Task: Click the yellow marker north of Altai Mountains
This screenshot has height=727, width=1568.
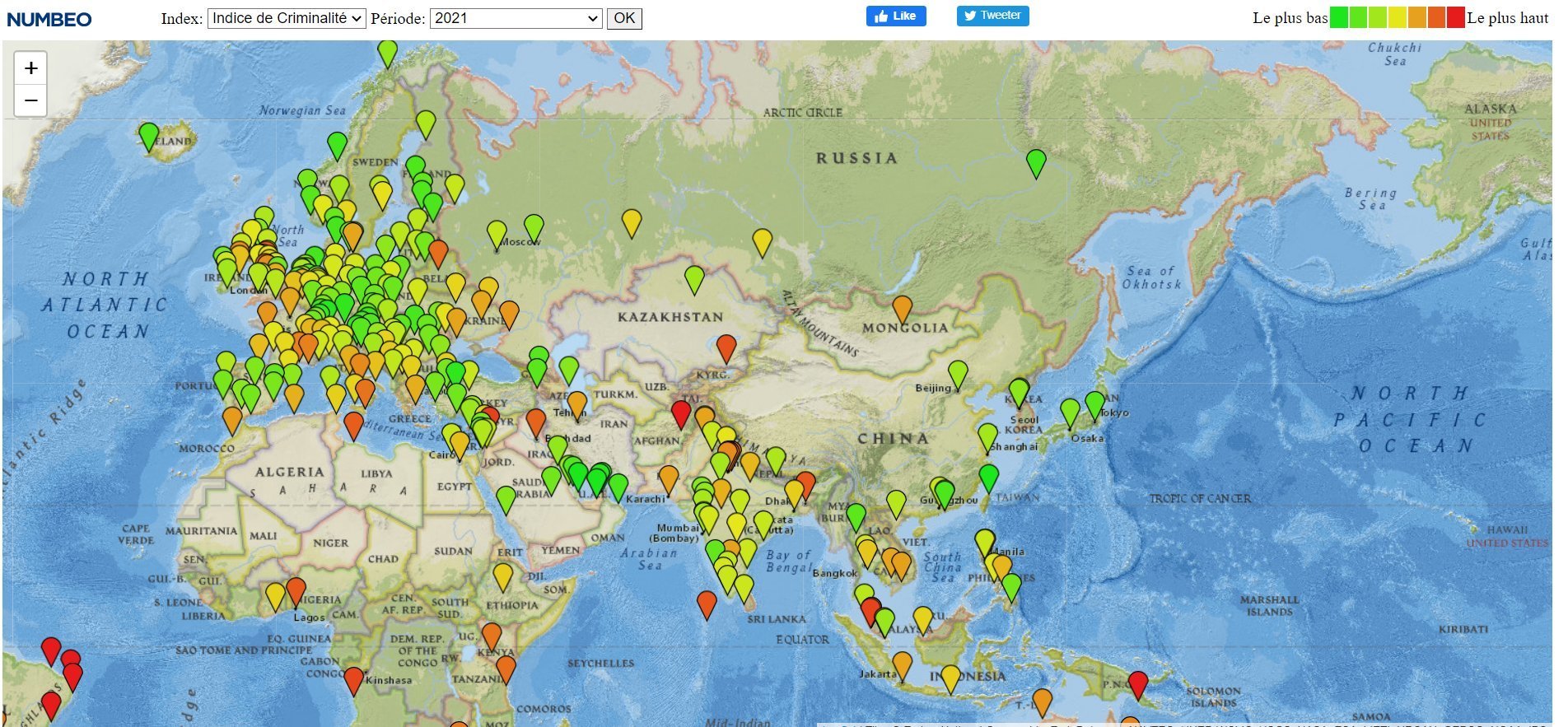Action: click(763, 242)
